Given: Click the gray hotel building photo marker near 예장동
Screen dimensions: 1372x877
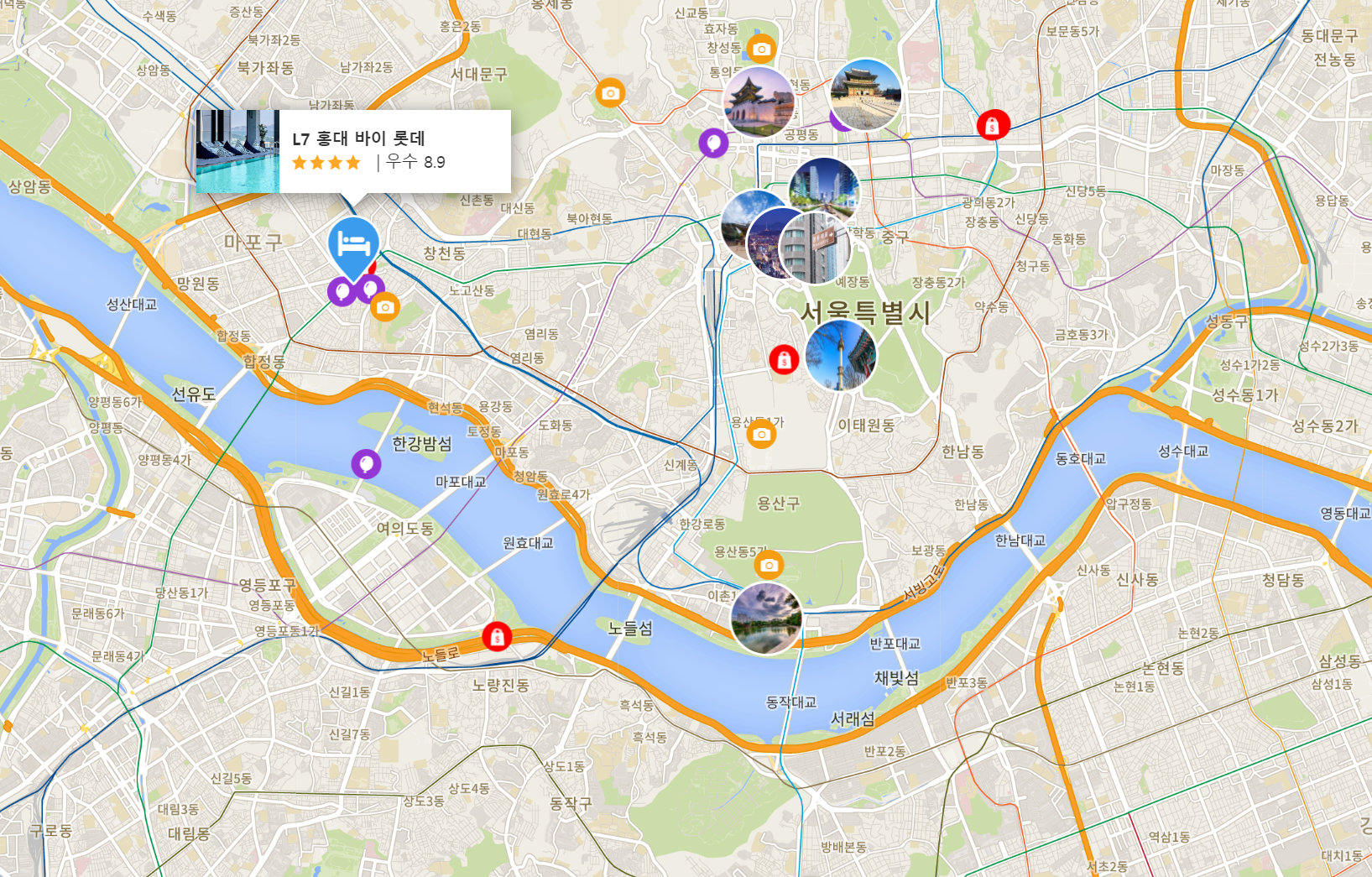Looking at the screenshot, I should pyautogui.click(x=815, y=248).
